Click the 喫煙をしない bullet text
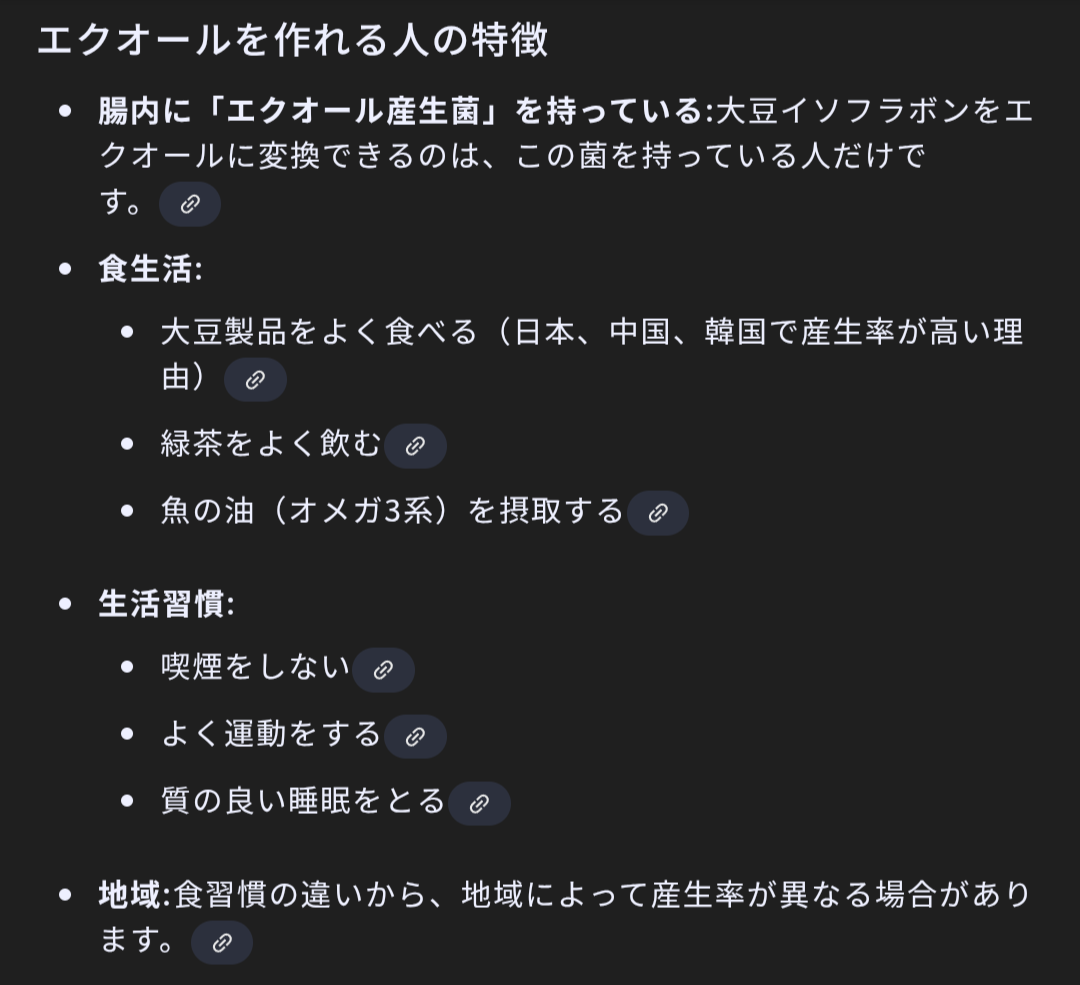This screenshot has height=985, width=1080. coord(255,668)
